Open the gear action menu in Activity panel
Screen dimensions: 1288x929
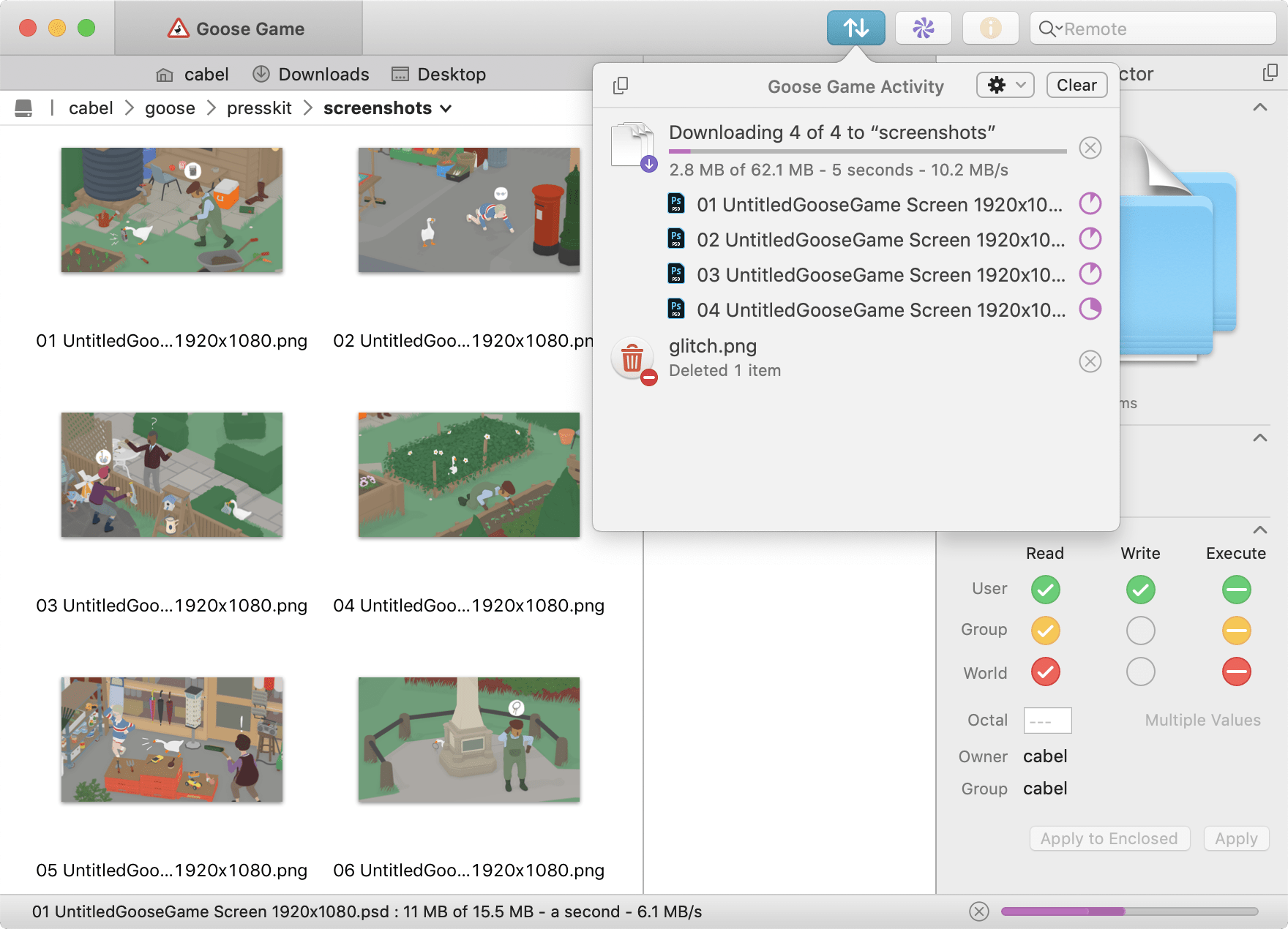tap(1004, 85)
